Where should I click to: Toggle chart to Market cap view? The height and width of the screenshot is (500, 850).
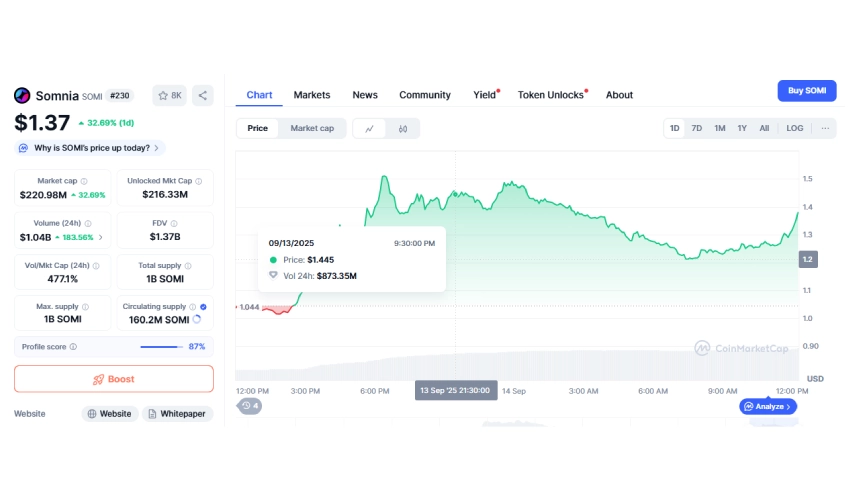click(x=312, y=128)
